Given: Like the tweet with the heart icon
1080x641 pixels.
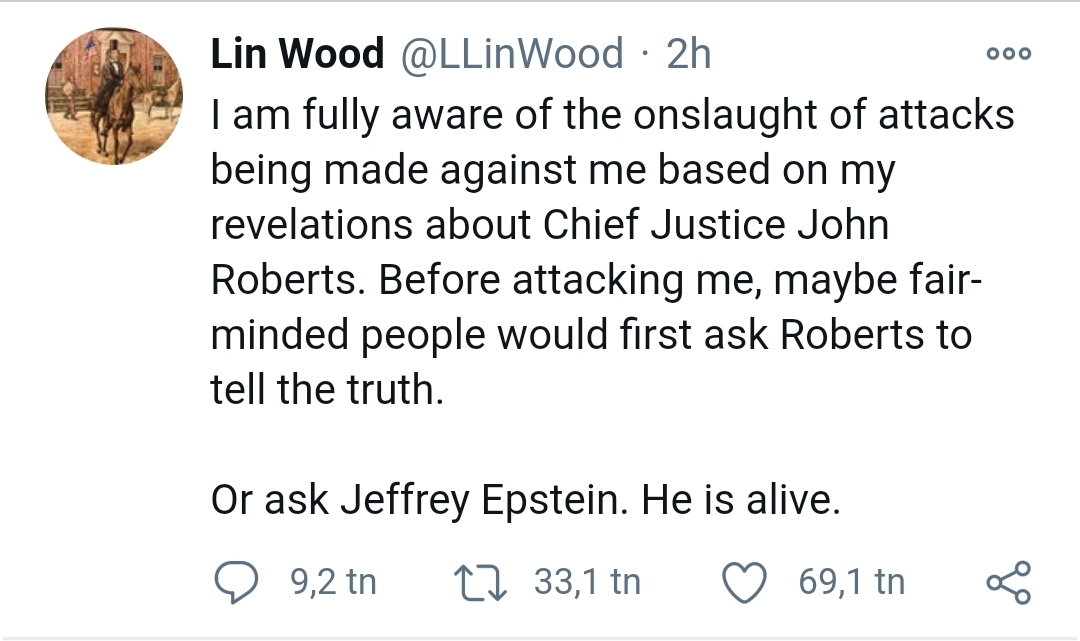Looking at the screenshot, I should pos(745,582).
